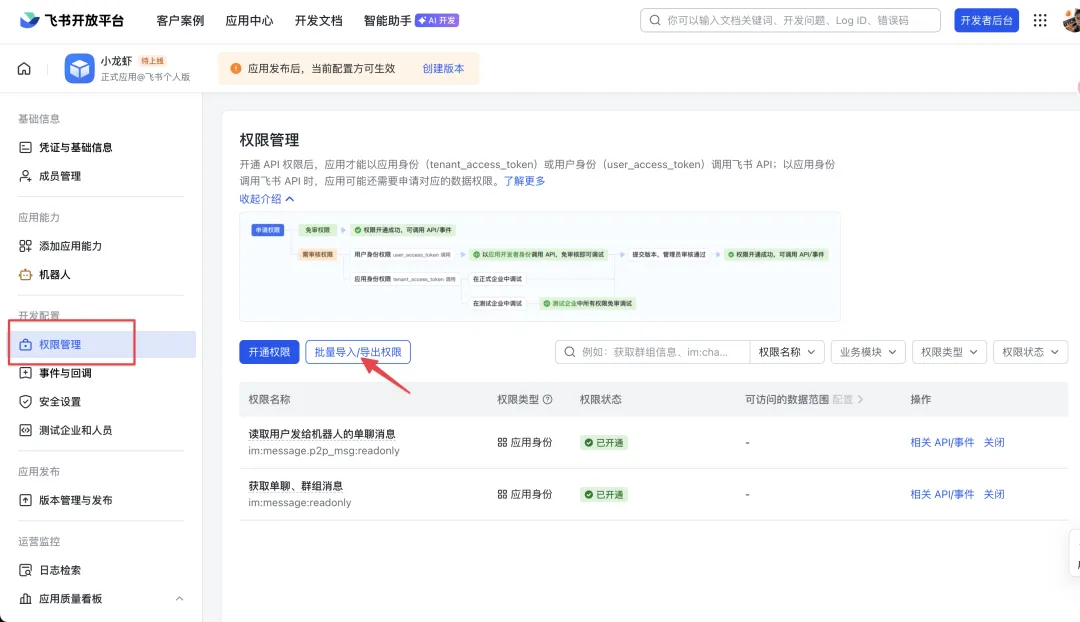Screen dimensions: 1080x622
Task: Focus the top documentation search field
Action: click(x=790, y=21)
